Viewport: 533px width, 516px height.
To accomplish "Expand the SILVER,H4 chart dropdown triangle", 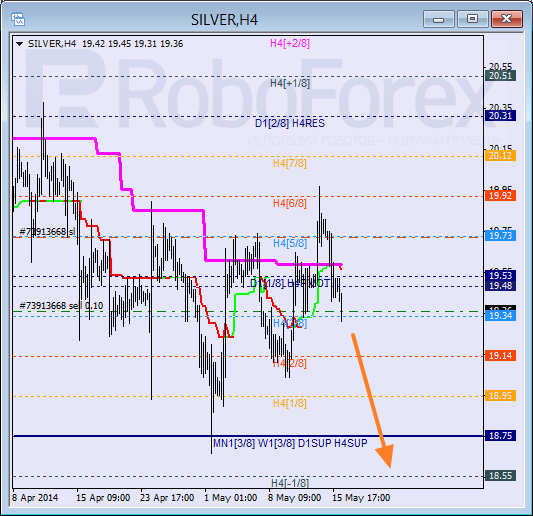I will (x=20, y=44).
